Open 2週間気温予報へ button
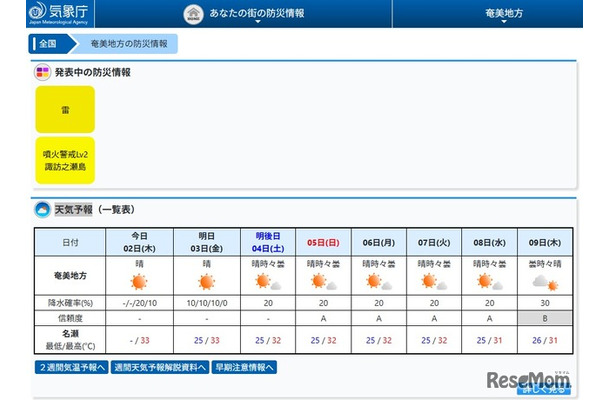Viewport: 610px width, 400px height. 72,367
